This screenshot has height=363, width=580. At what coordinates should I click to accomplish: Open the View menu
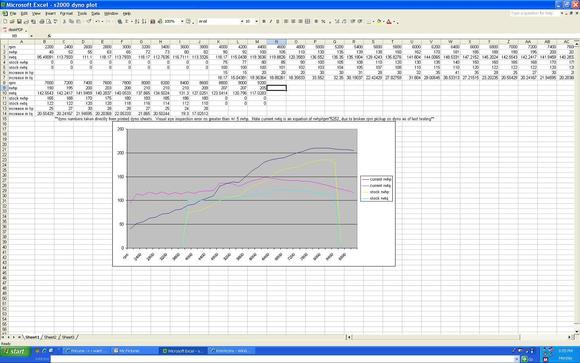click(x=36, y=13)
